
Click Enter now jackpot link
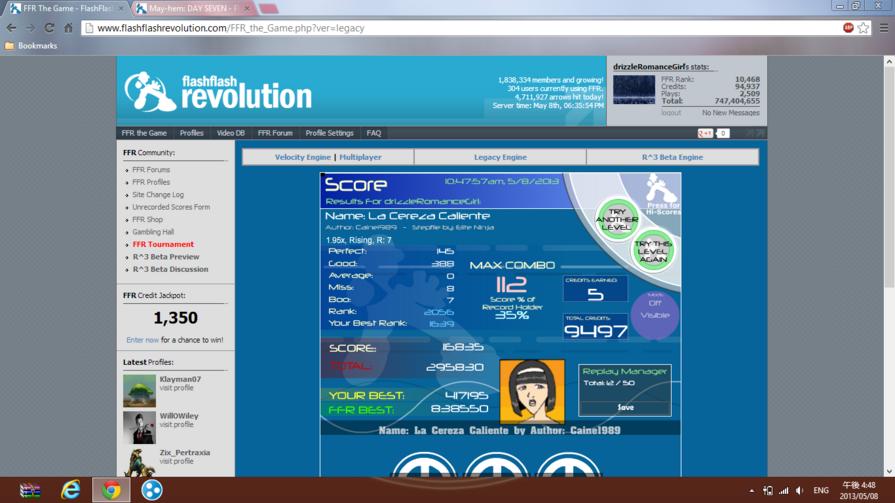[142, 340]
